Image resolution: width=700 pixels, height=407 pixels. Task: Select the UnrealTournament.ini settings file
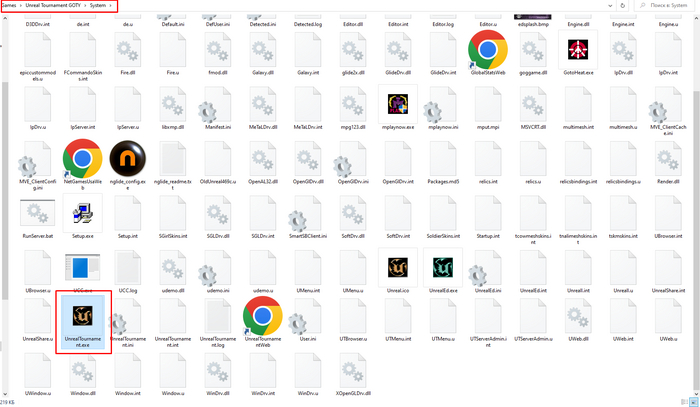click(x=128, y=323)
